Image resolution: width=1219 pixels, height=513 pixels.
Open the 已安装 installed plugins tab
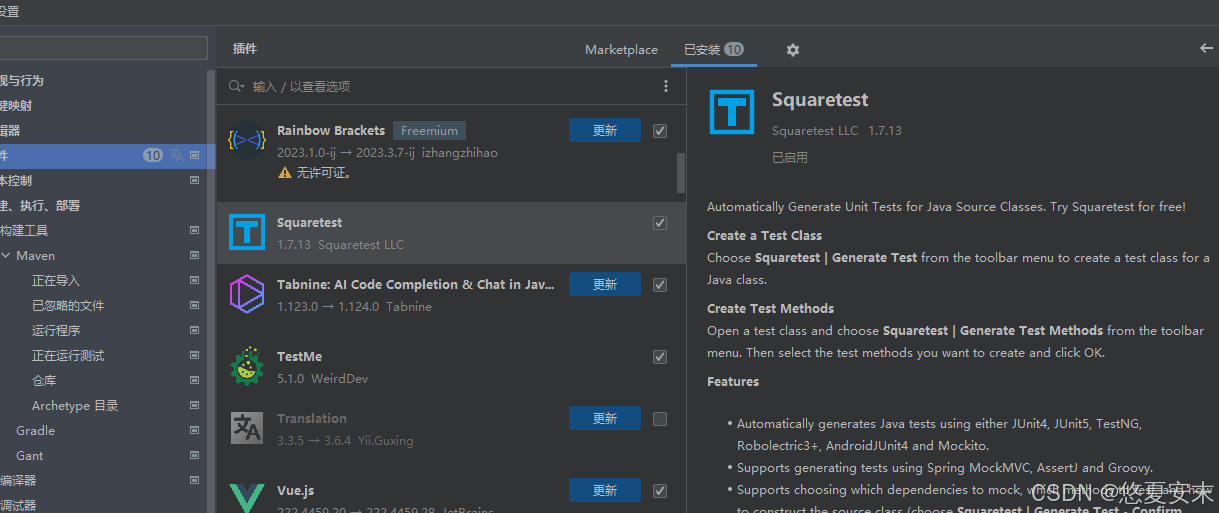tap(713, 49)
